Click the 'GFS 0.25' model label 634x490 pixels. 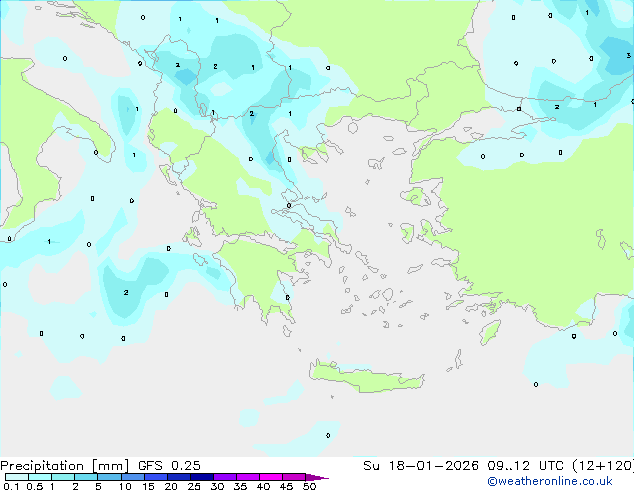click(x=169, y=466)
